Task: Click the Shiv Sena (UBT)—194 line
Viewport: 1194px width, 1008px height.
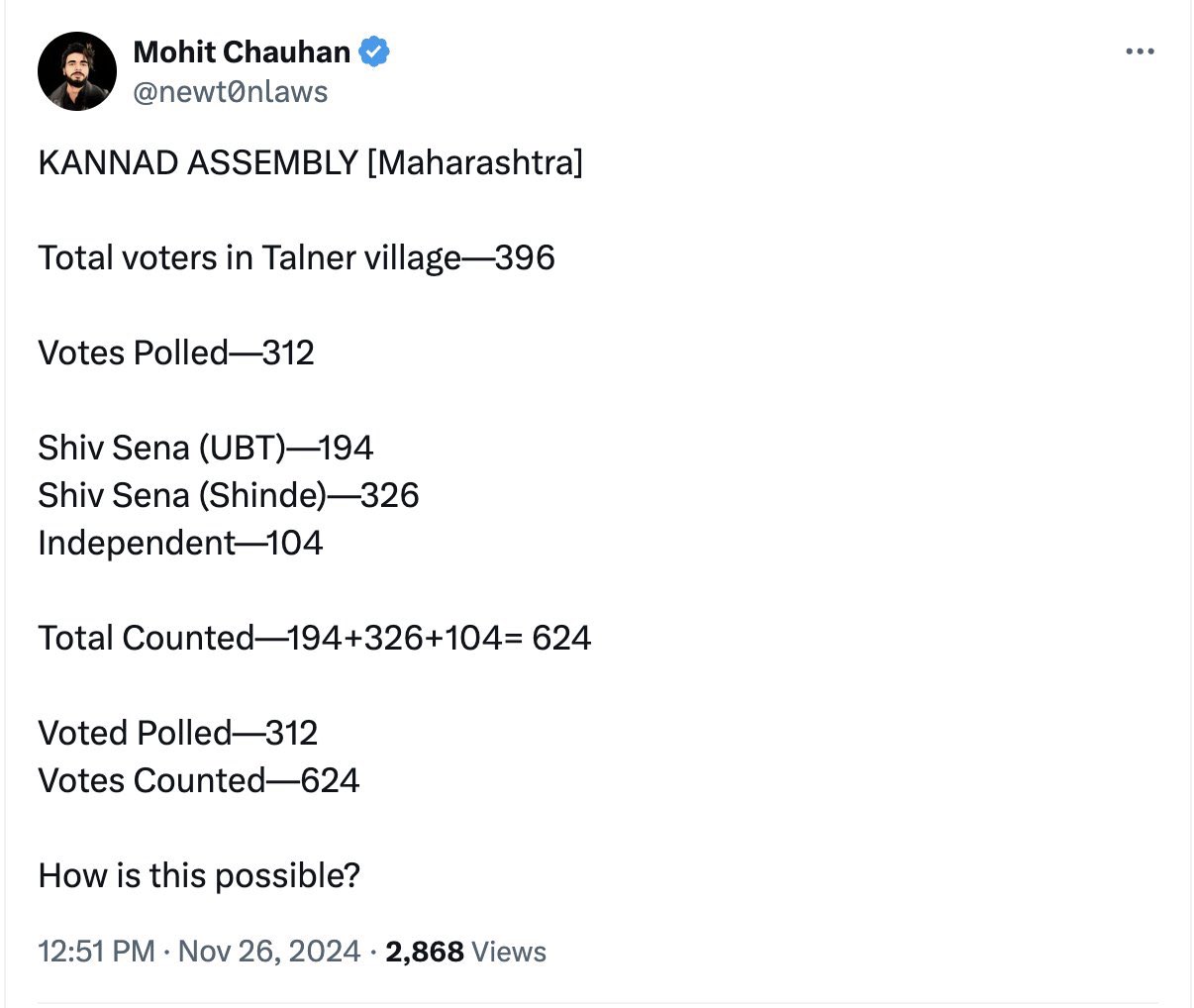Action: [x=205, y=448]
